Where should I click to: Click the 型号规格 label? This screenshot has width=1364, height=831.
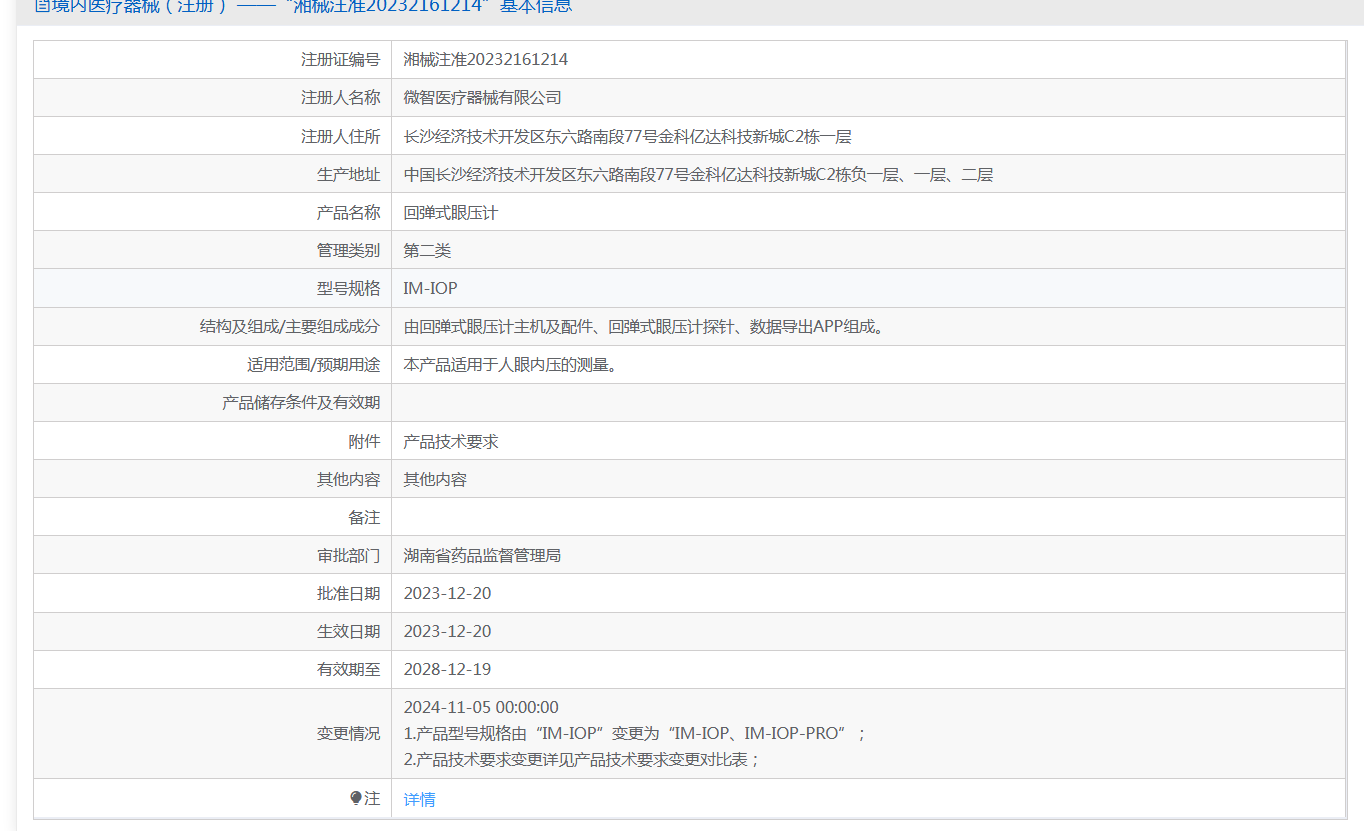(349, 289)
